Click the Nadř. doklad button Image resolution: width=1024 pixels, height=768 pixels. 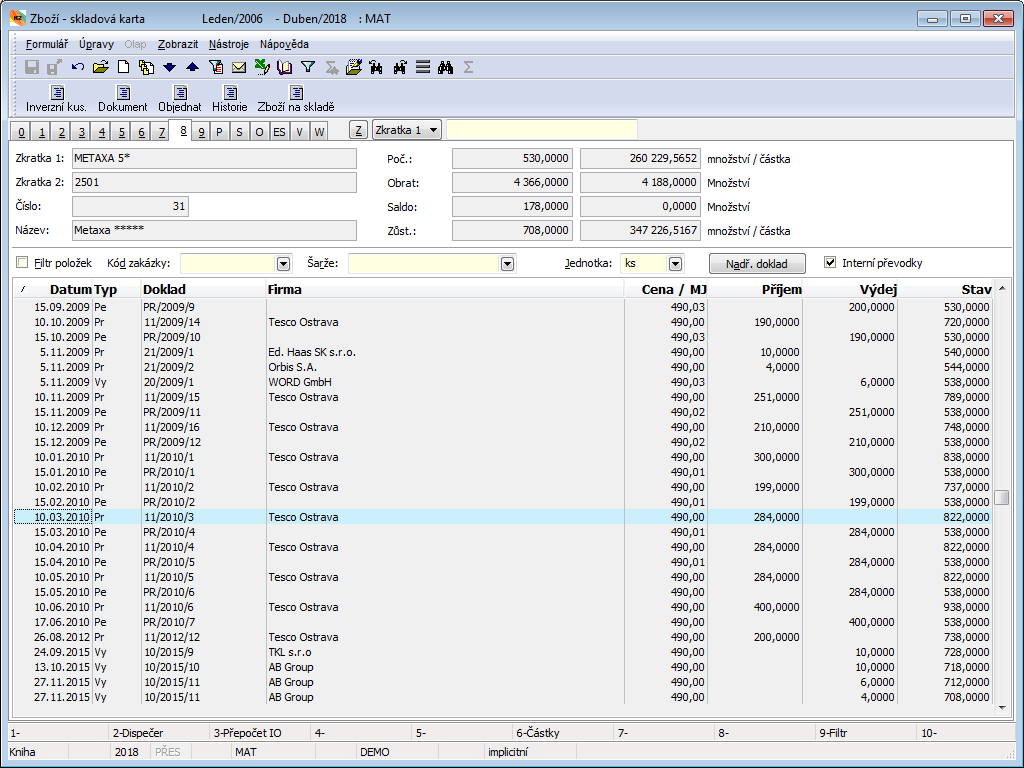pos(756,264)
